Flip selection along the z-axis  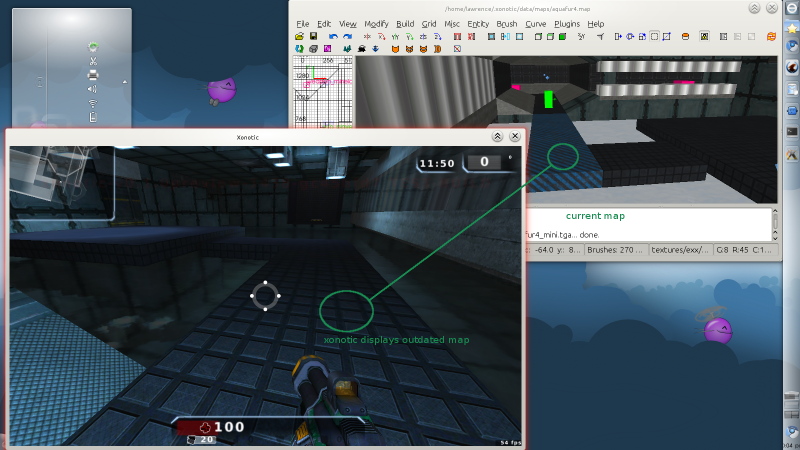[x=423, y=37]
